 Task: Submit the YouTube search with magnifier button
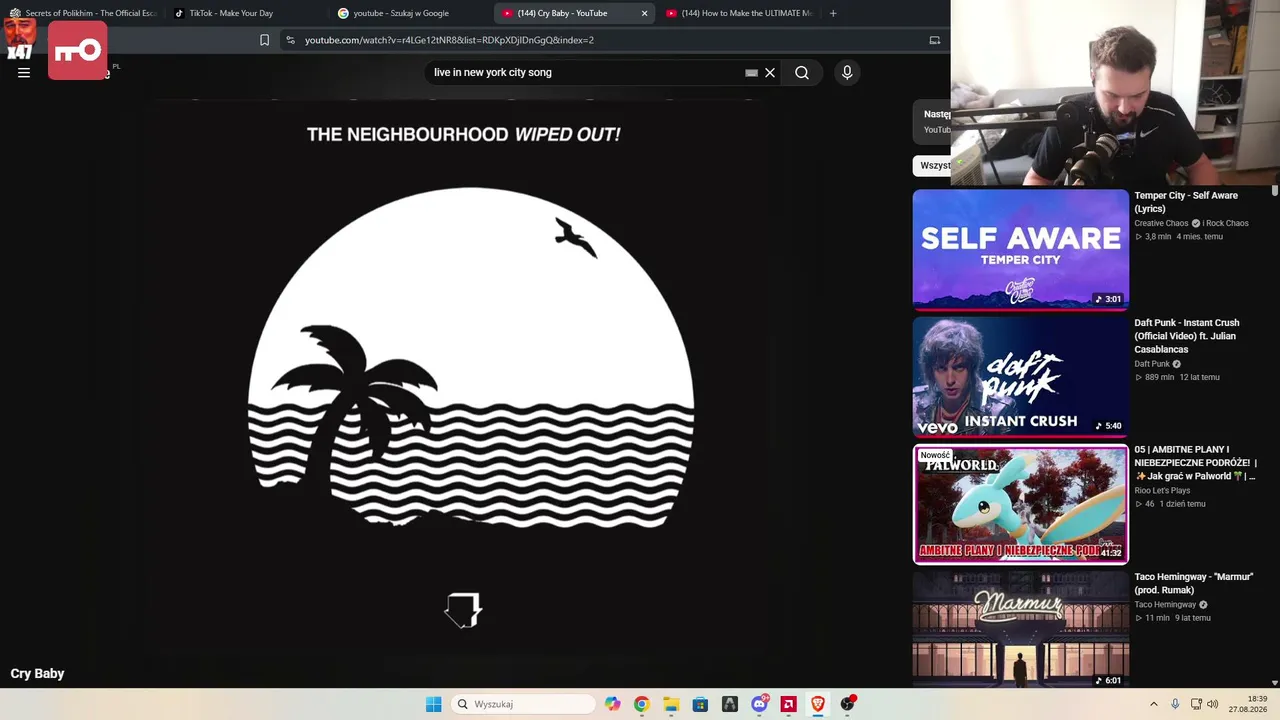pos(802,72)
